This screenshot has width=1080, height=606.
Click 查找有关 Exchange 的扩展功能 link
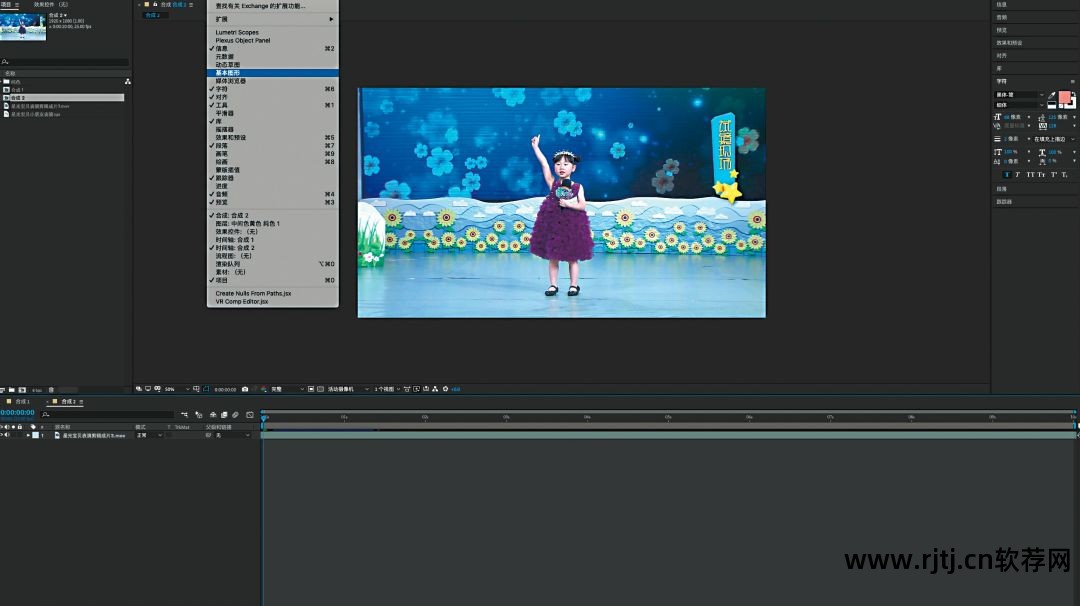pyautogui.click(x=260, y=6)
